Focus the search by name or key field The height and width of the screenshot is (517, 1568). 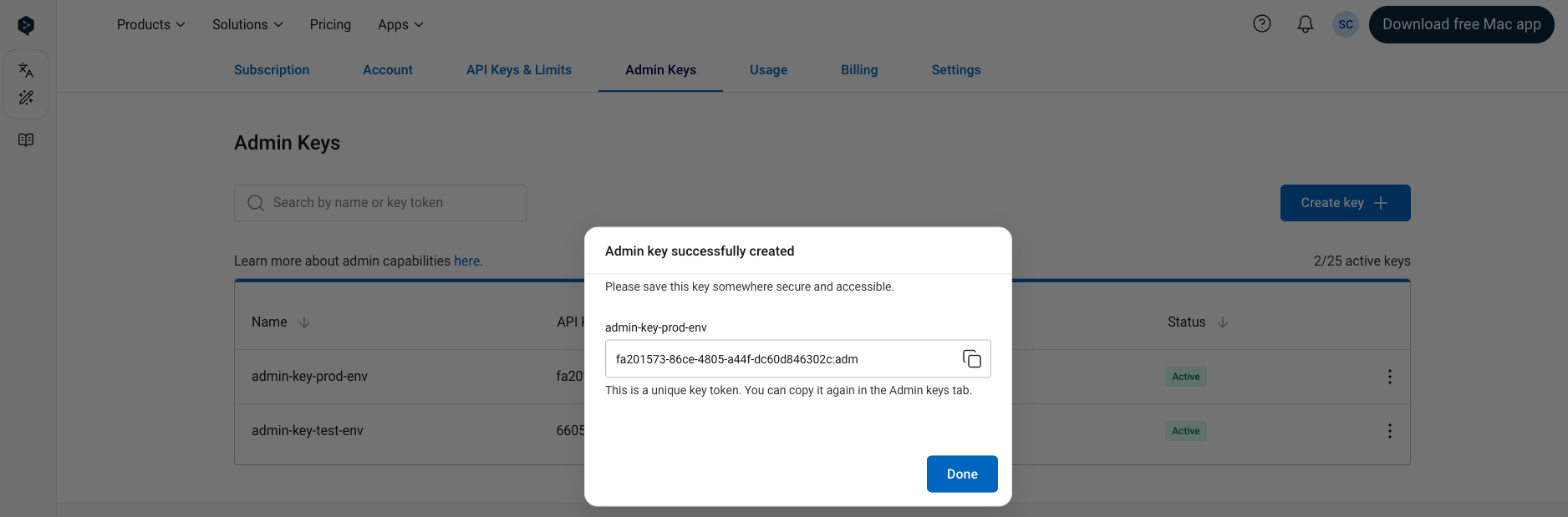click(380, 203)
